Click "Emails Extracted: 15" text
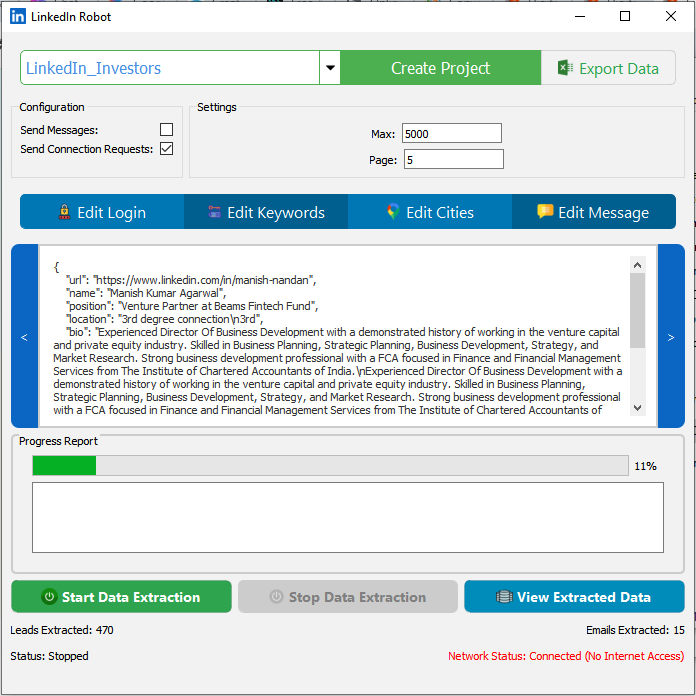 point(635,630)
